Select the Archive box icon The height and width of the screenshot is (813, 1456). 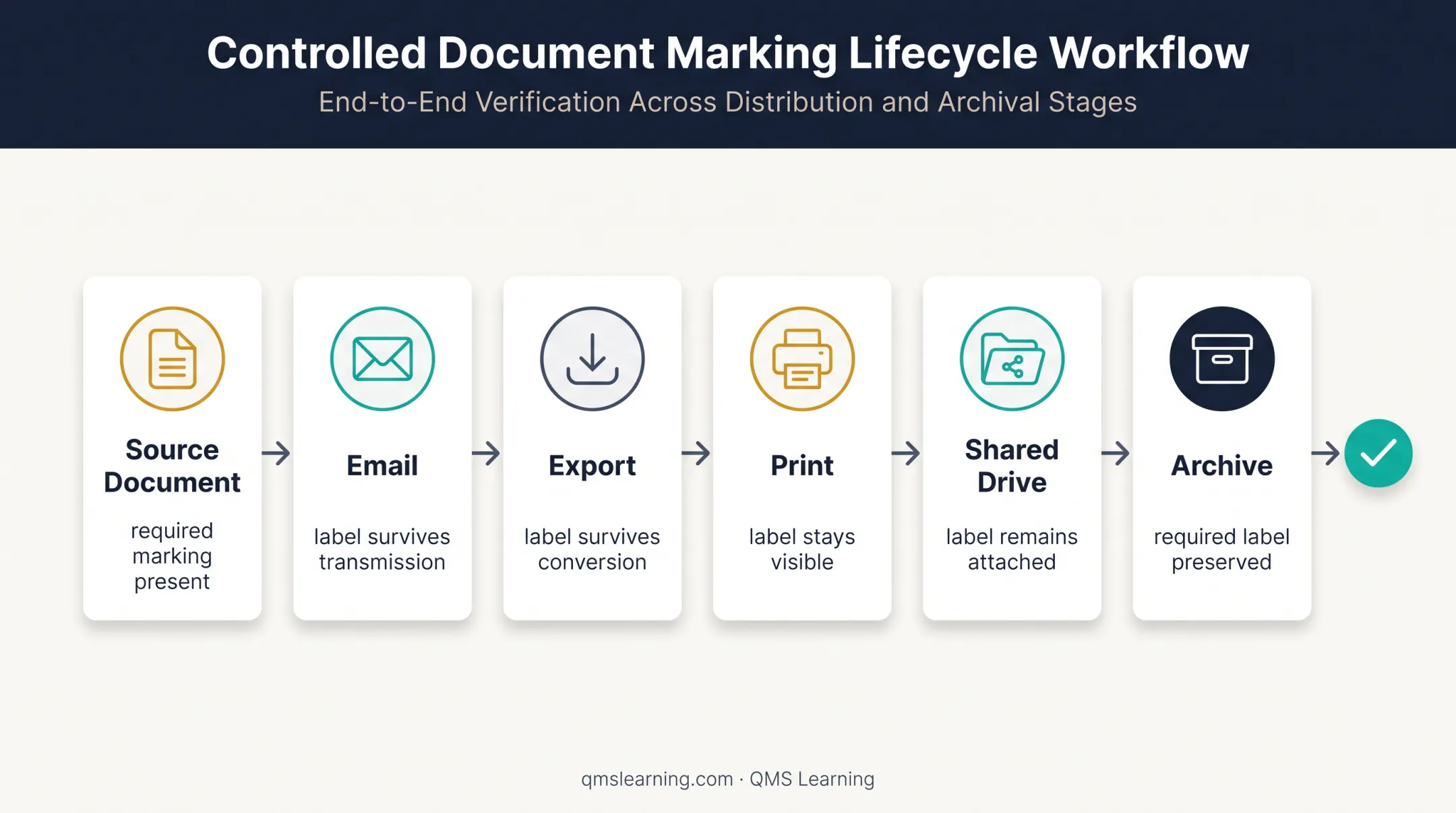coord(1221,359)
